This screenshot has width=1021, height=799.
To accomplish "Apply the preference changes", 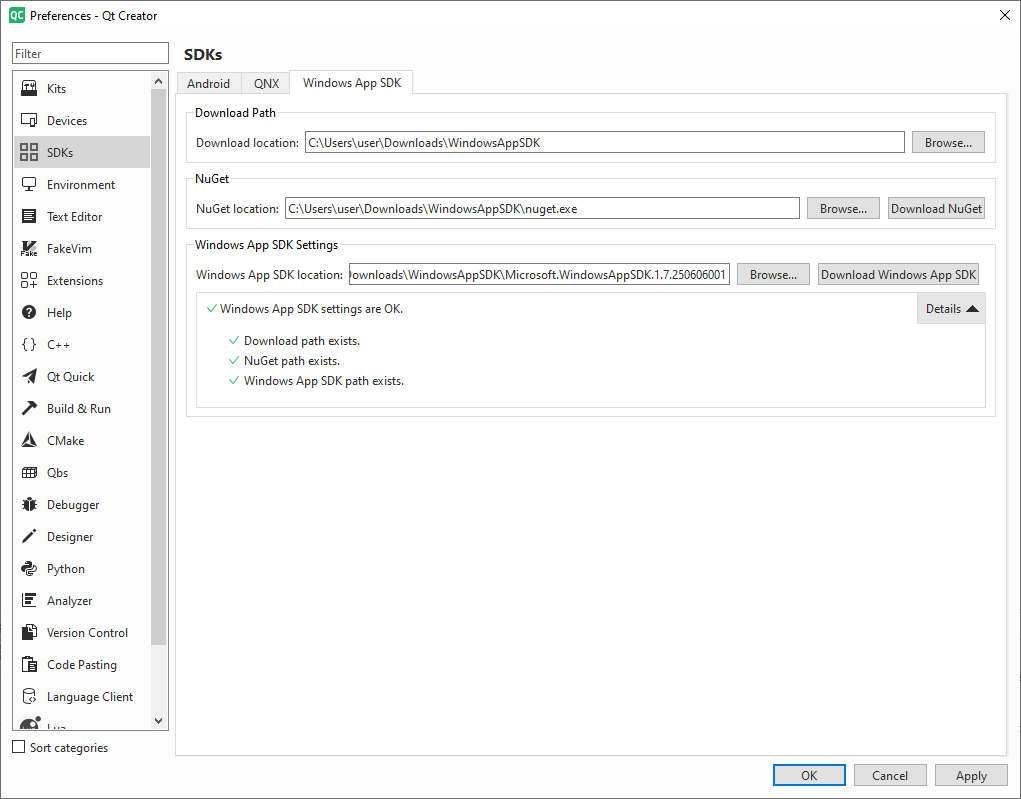I will point(971,776).
